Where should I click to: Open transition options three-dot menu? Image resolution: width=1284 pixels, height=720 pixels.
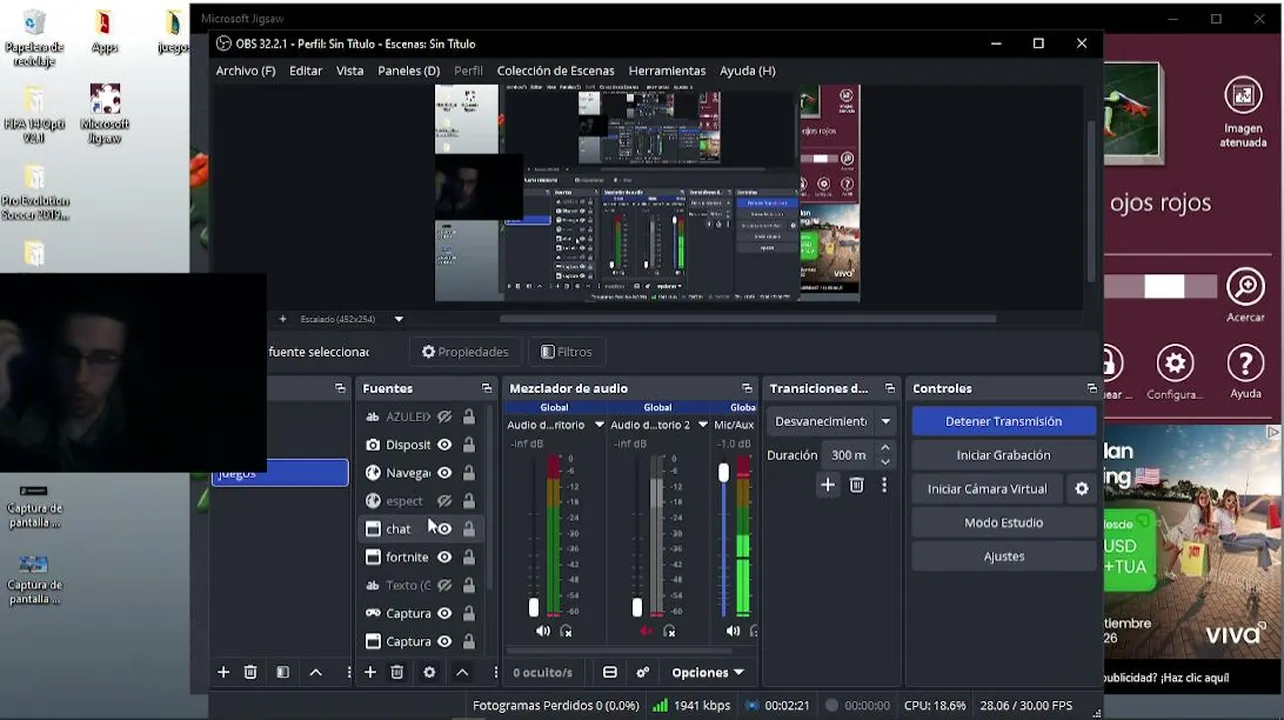[x=884, y=485]
